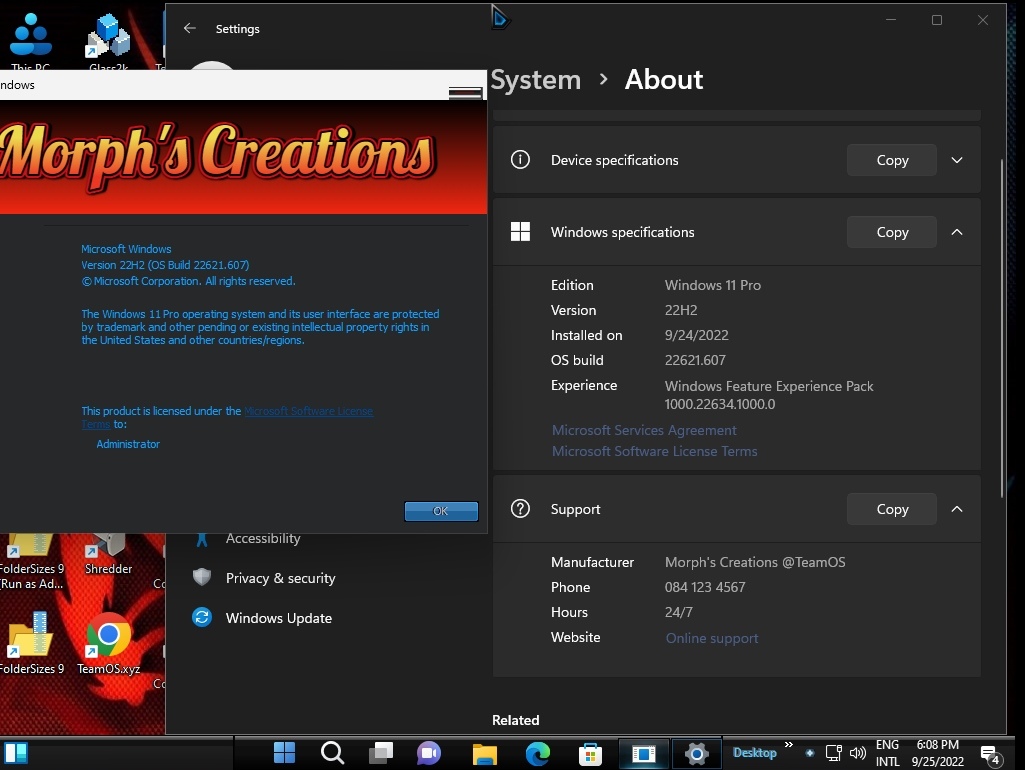Open Microsoft Store from the taskbar
This screenshot has height=770, width=1025.
590,753
